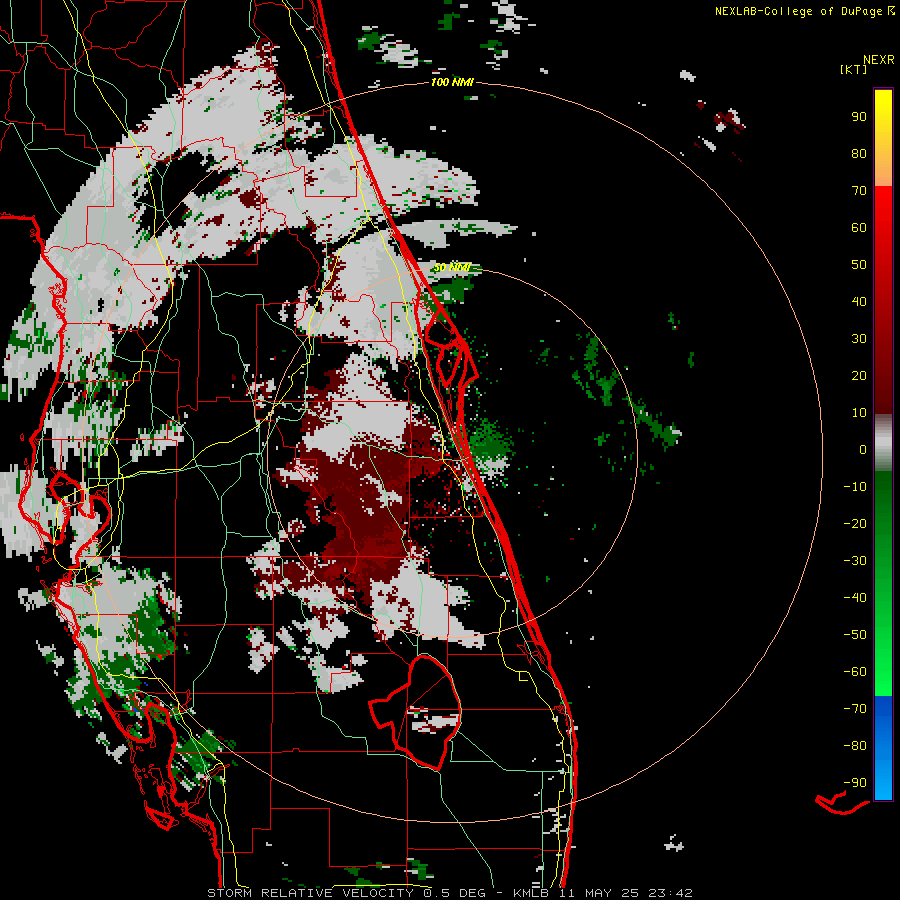
Task: Click the 40 value on the velocity scale
Action: pyautogui.click(x=859, y=301)
